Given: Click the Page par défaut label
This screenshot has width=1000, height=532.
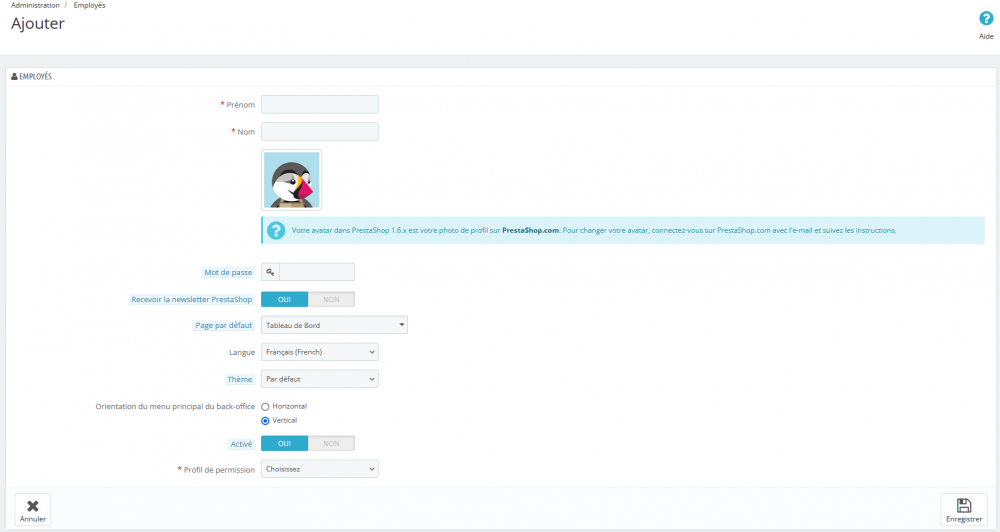Looking at the screenshot, I should pos(224,325).
